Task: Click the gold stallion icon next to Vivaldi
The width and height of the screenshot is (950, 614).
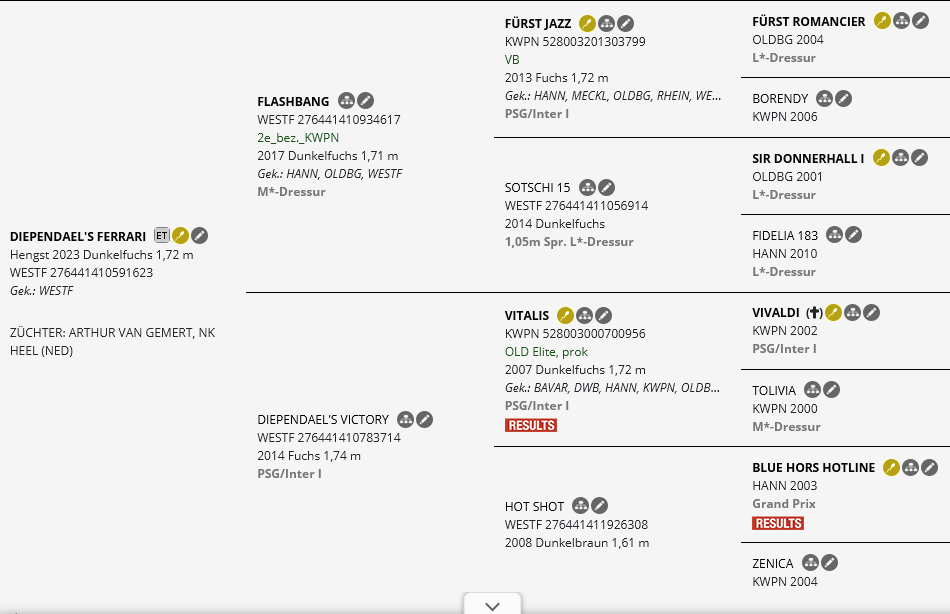Action: tap(833, 313)
